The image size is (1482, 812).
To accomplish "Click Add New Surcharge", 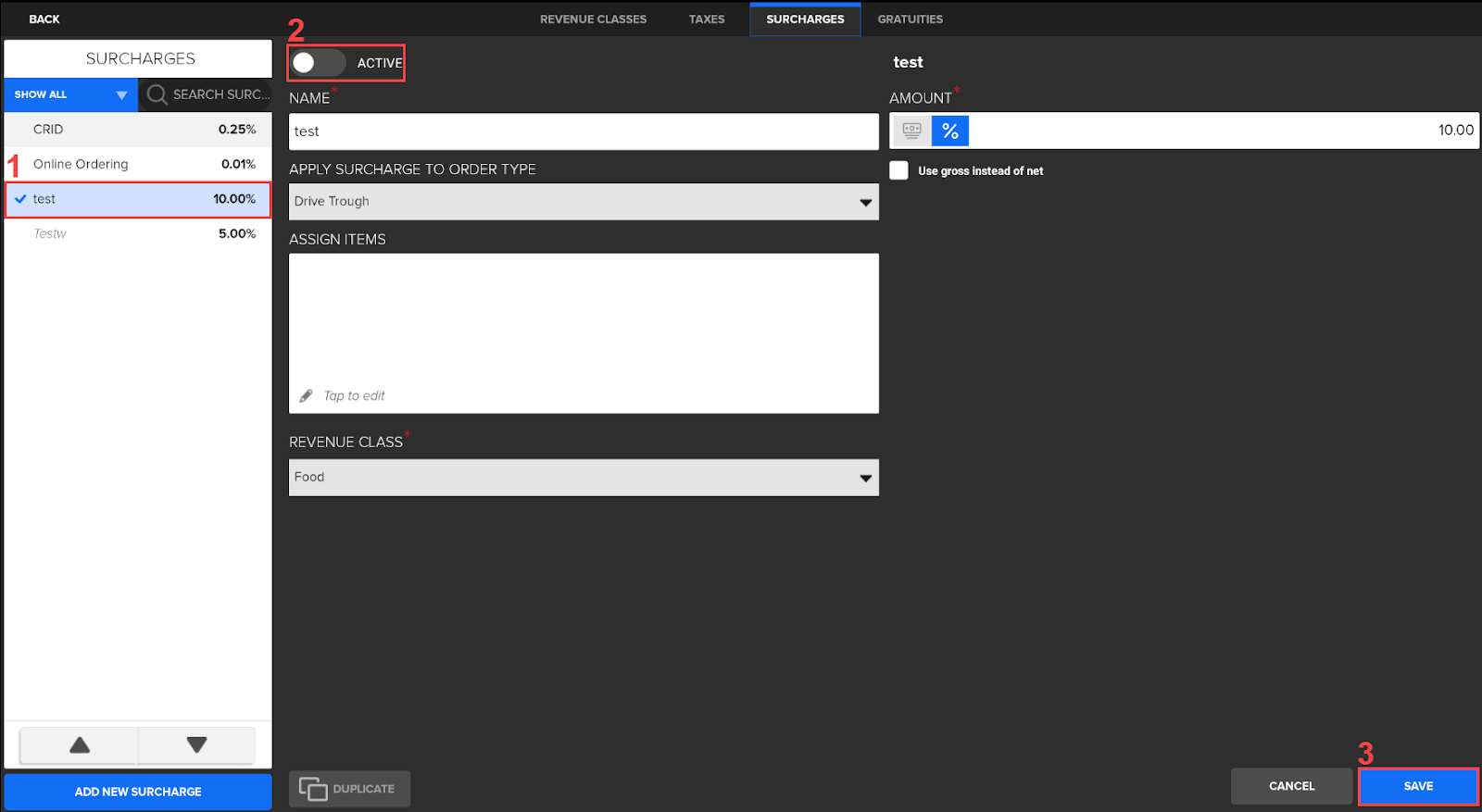I will click(x=138, y=792).
